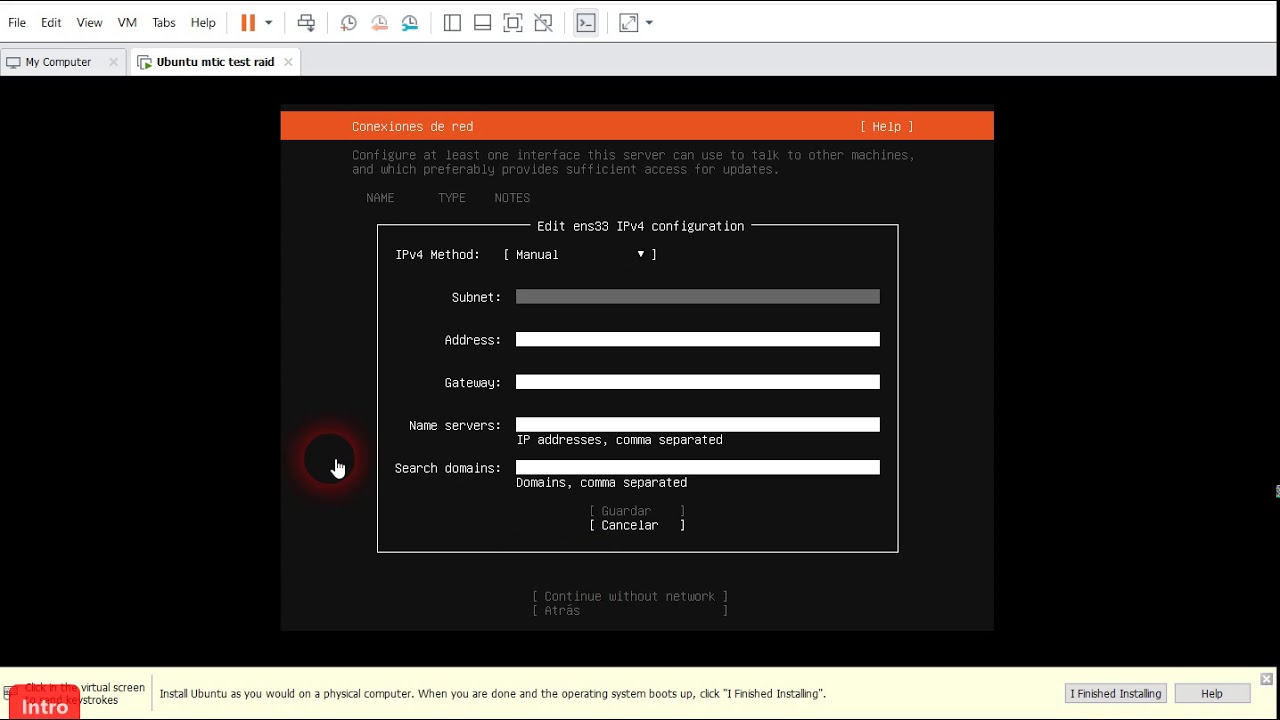Click the Search domains input field
1280x720 pixels.
tap(698, 468)
